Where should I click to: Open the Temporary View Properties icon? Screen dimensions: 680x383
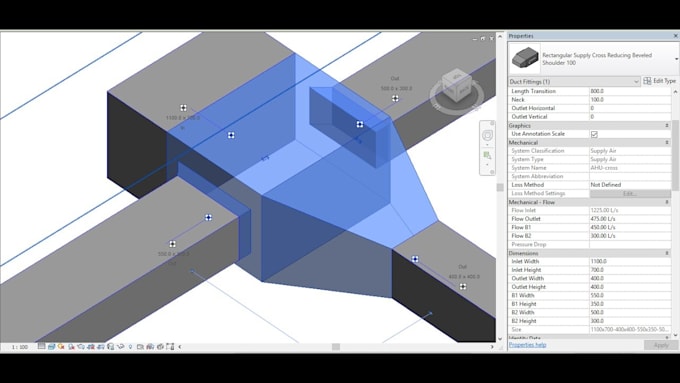coord(140,347)
